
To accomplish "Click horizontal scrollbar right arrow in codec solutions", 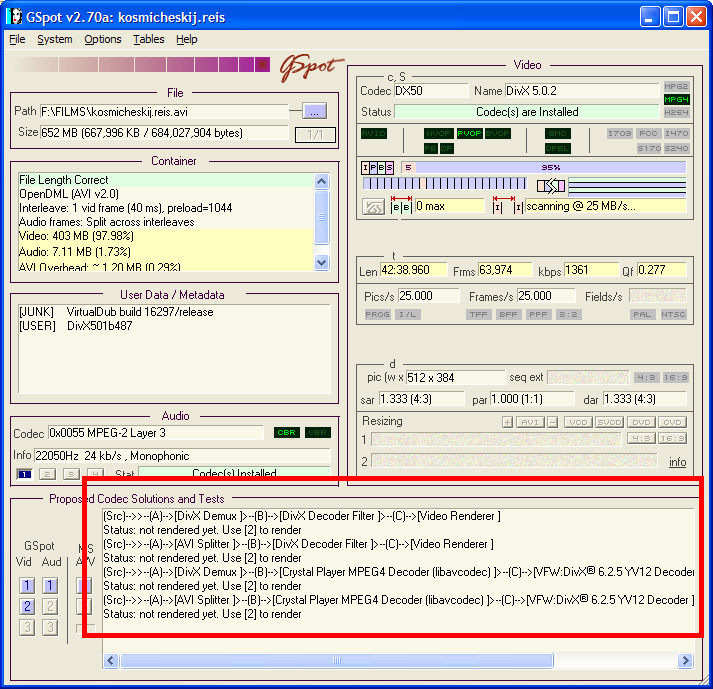I will (x=685, y=660).
